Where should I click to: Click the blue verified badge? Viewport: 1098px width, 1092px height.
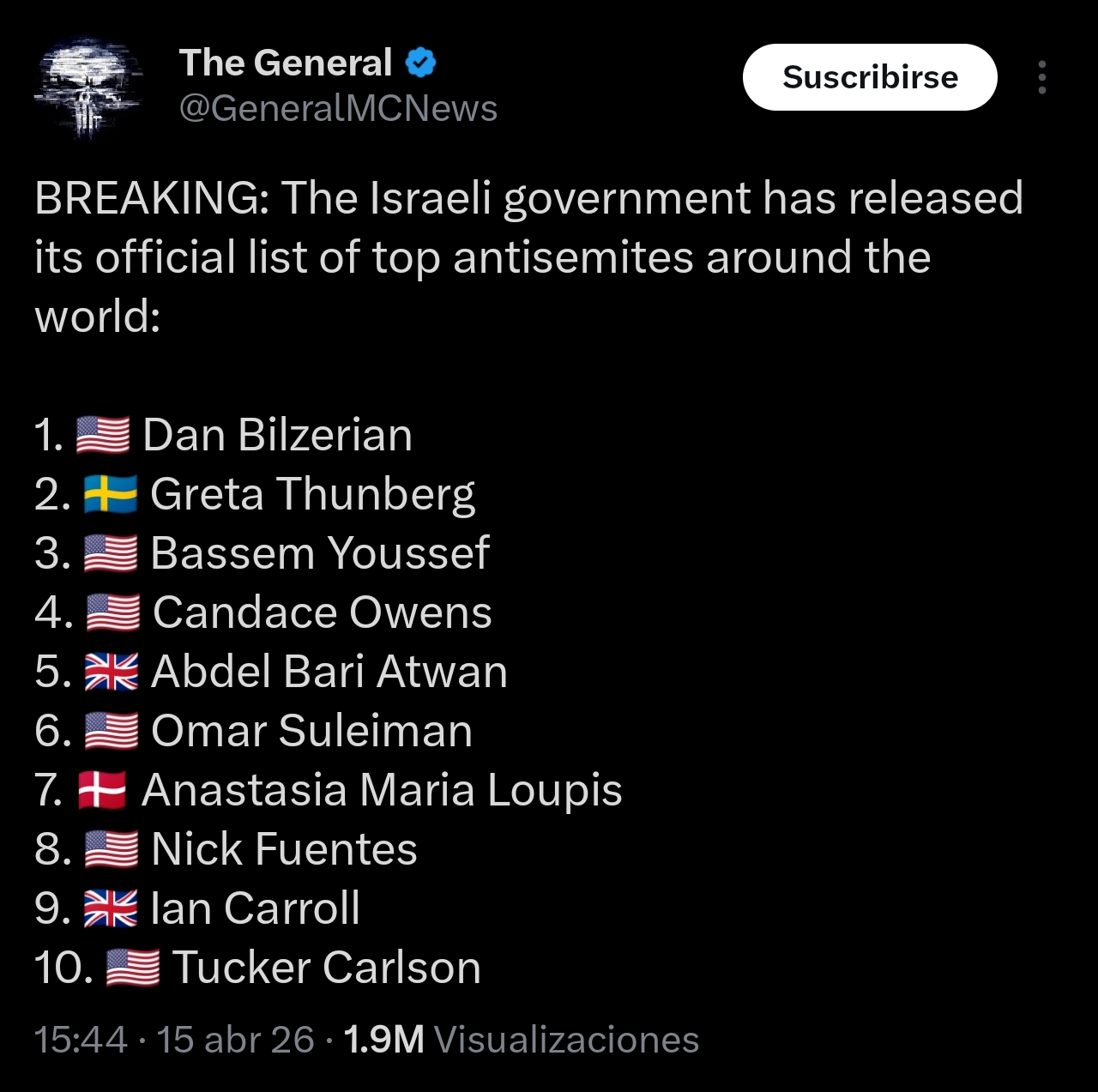420,63
